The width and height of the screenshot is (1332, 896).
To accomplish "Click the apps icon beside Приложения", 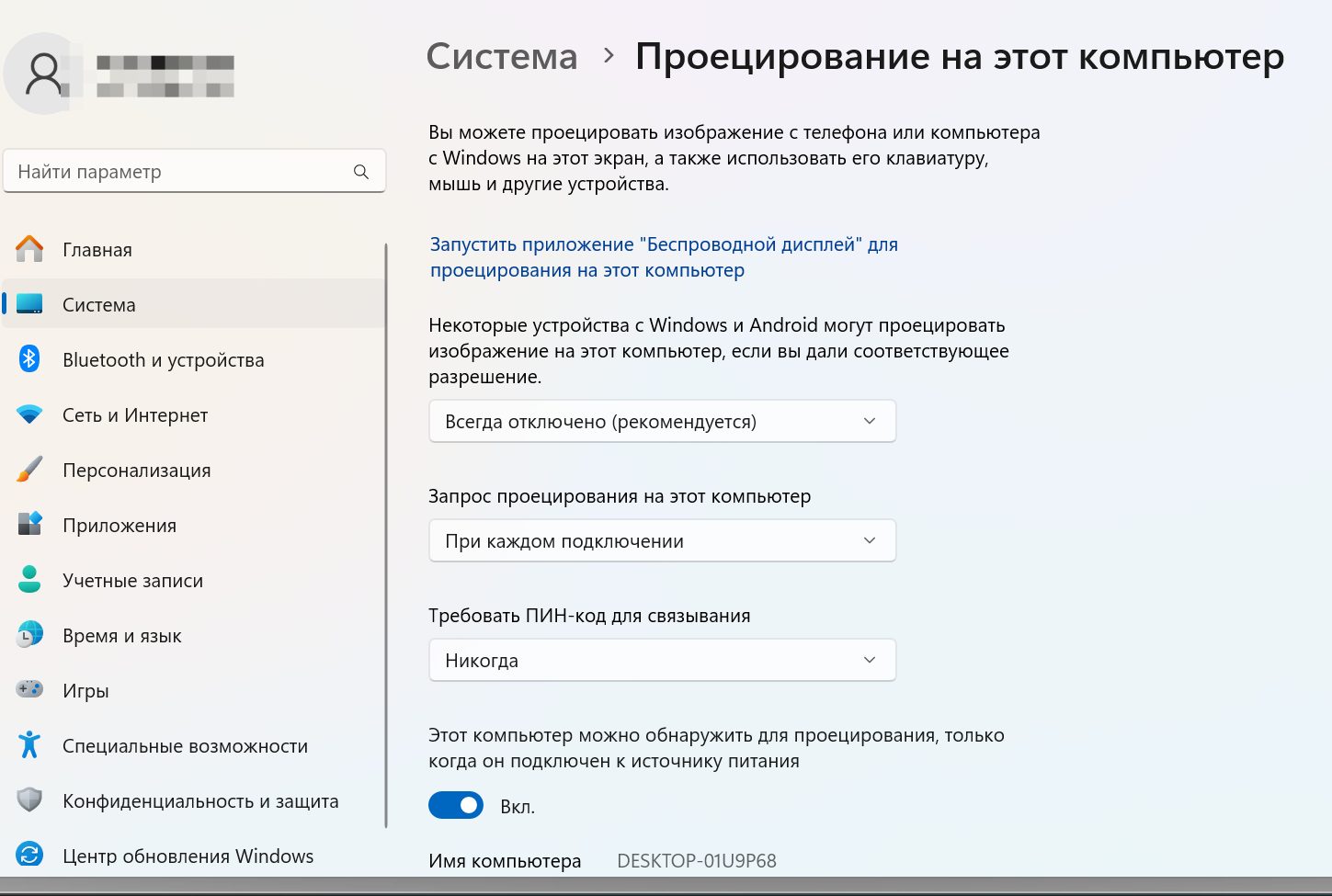I will tap(29, 525).
